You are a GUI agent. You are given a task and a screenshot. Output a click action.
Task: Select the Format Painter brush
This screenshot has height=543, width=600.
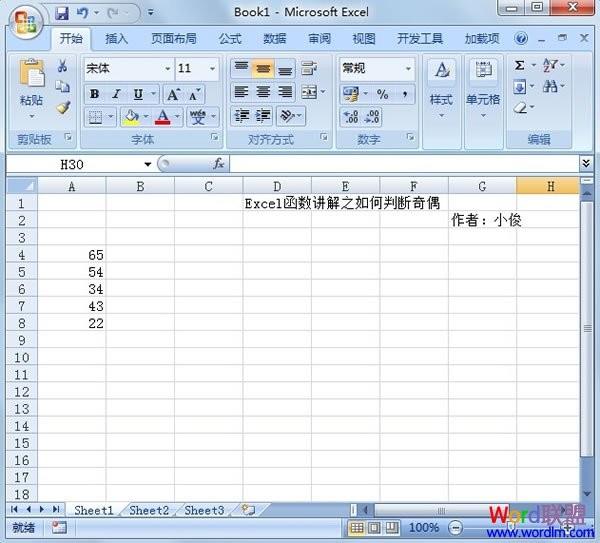click(62, 106)
